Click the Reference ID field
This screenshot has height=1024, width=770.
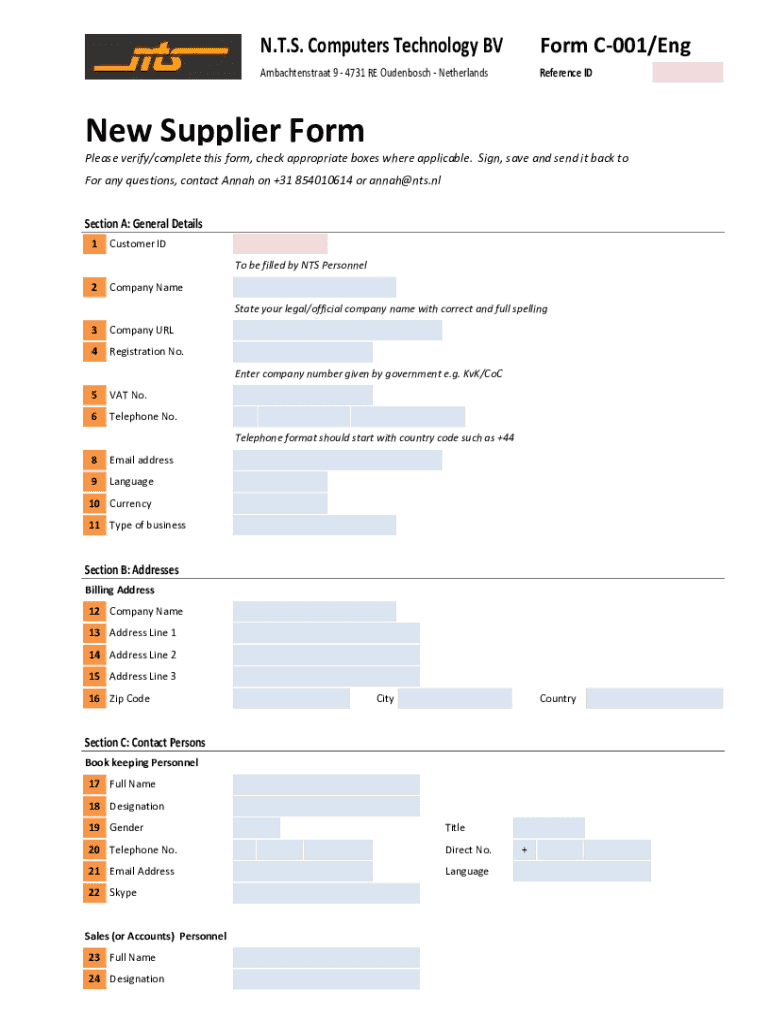pos(687,72)
